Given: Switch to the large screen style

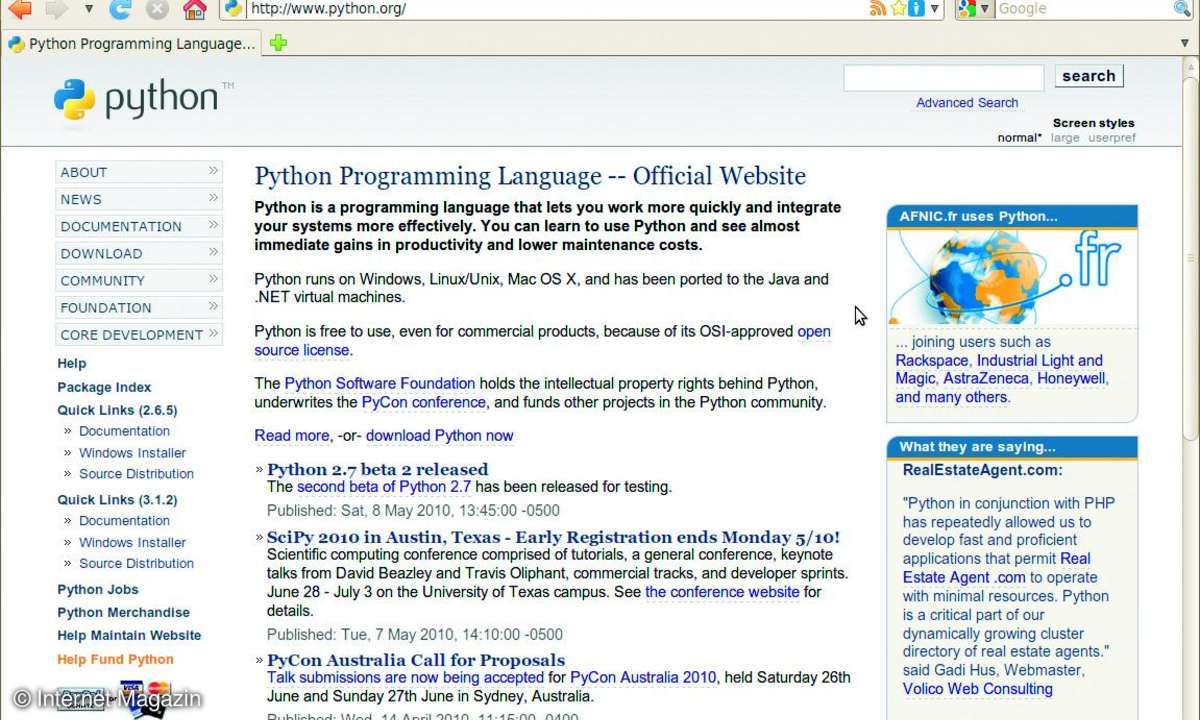Looking at the screenshot, I should [x=1065, y=138].
